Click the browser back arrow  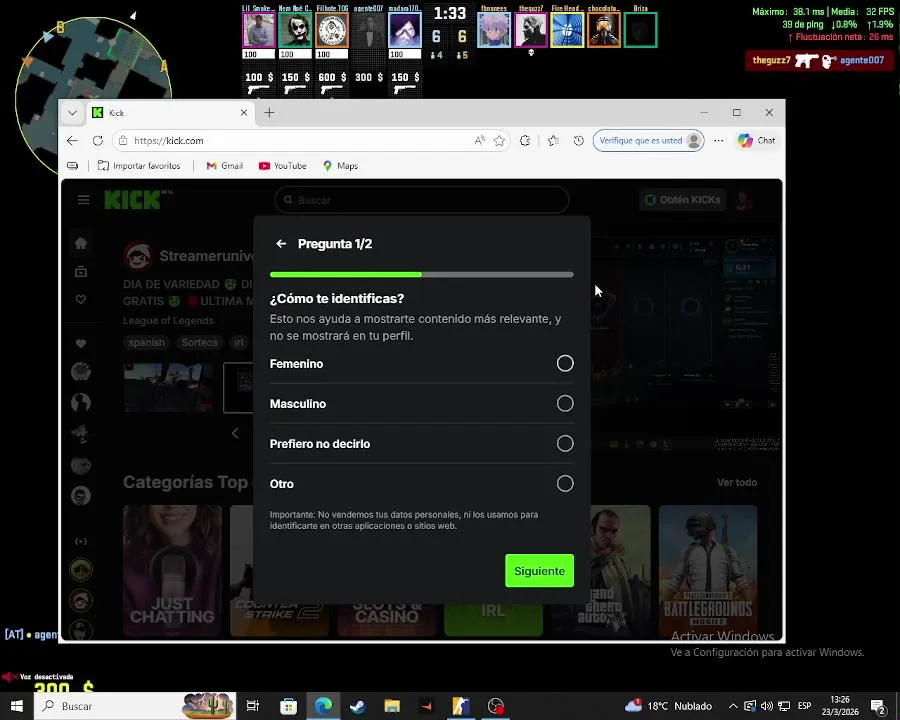72,141
